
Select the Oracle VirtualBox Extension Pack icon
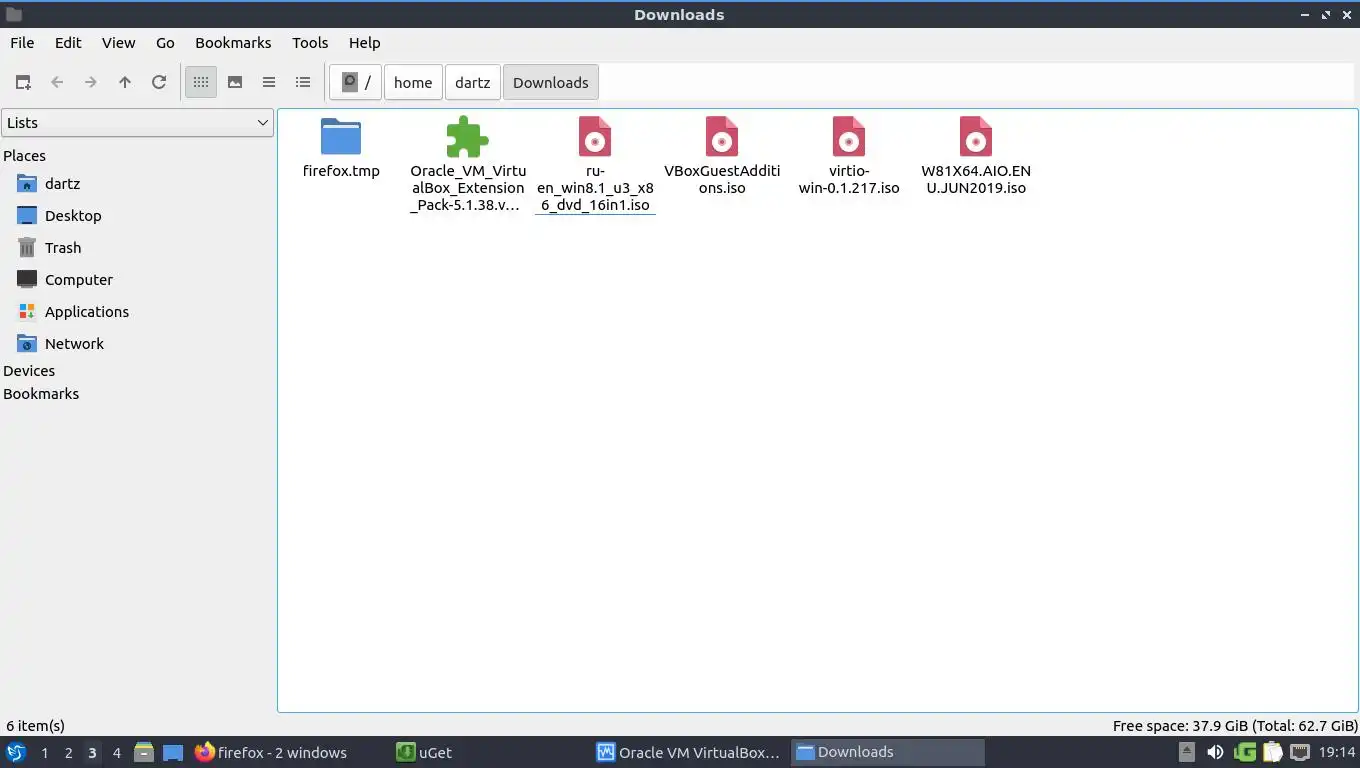(x=468, y=136)
